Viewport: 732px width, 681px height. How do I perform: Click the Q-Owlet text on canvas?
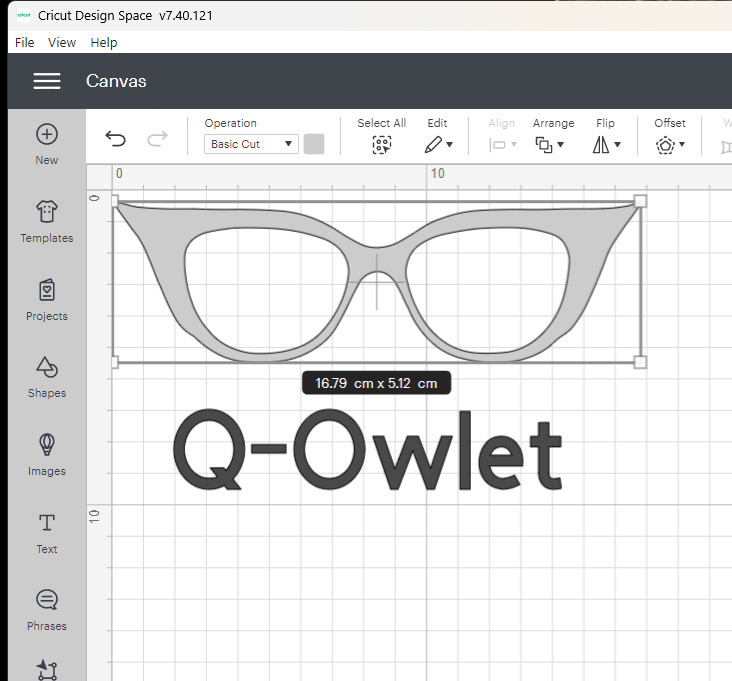click(367, 453)
